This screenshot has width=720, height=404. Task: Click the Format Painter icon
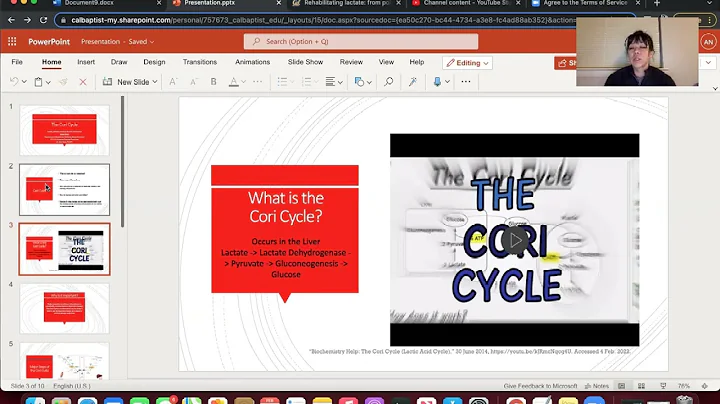point(63,82)
